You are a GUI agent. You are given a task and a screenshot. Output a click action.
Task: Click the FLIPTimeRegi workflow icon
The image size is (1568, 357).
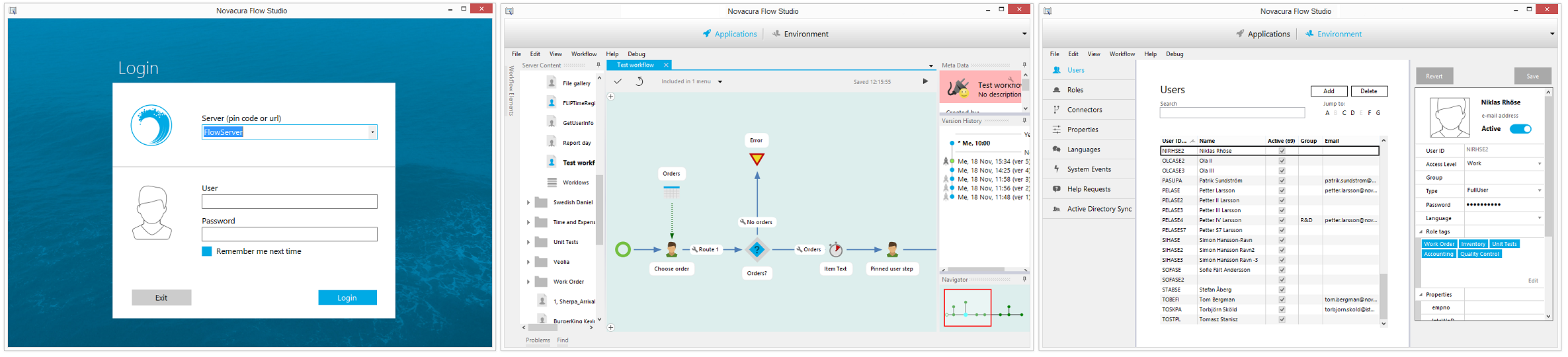click(552, 102)
